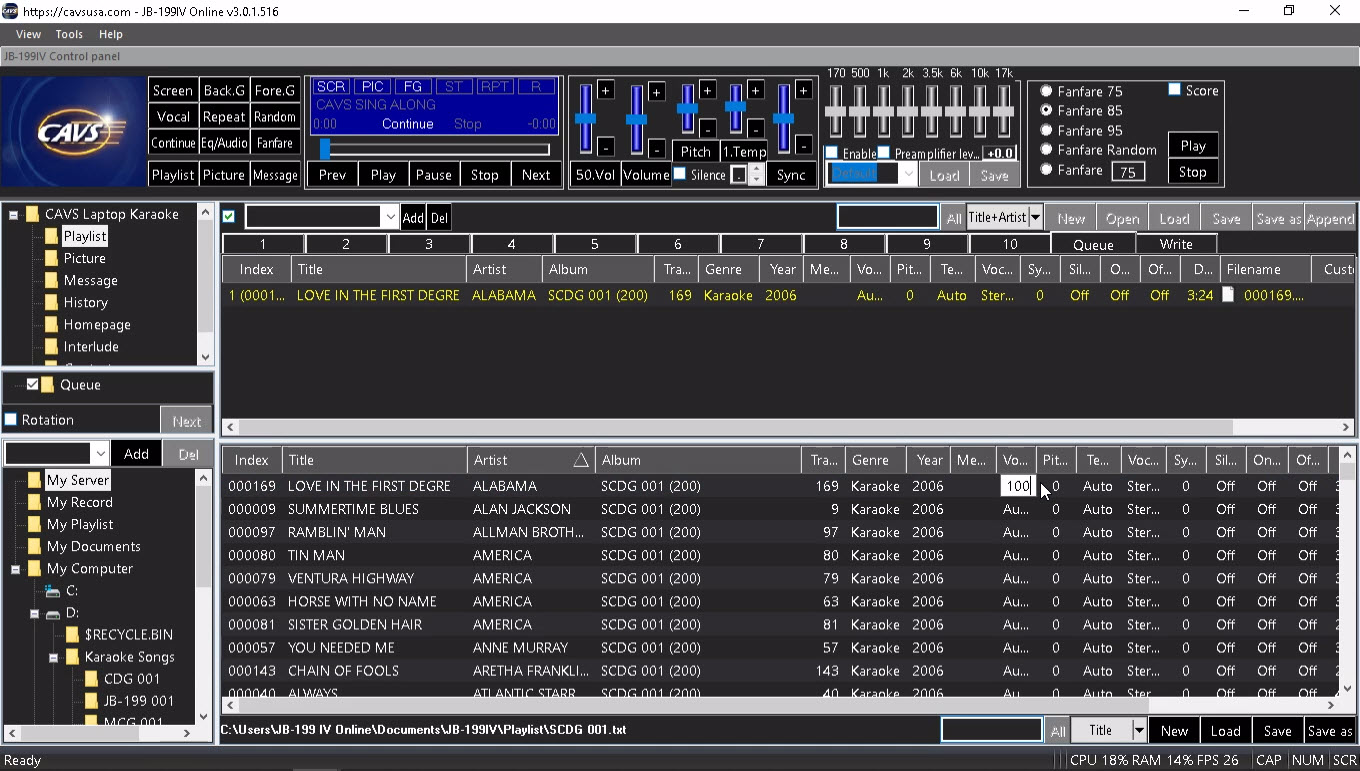Click the CAVS logo in the control panel
The image size is (1360, 771).
pos(73,132)
